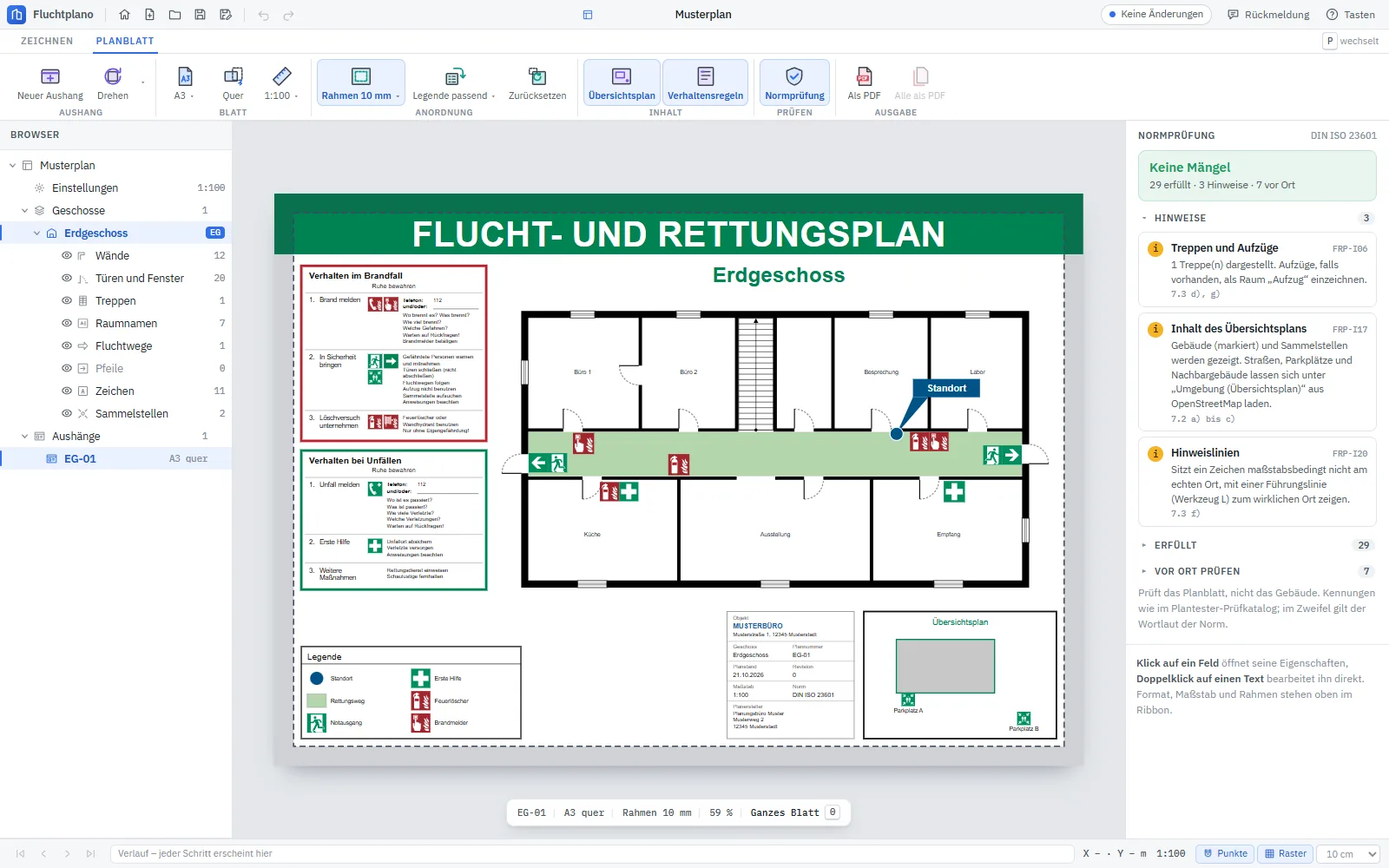The width and height of the screenshot is (1389, 868).
Task: Choose the A3 paper format
Action: (184, 83)
